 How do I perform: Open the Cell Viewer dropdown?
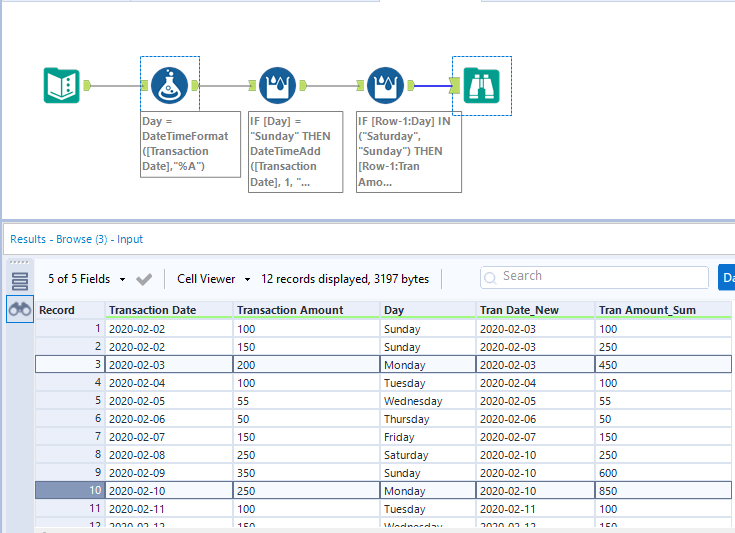[214, 279]
